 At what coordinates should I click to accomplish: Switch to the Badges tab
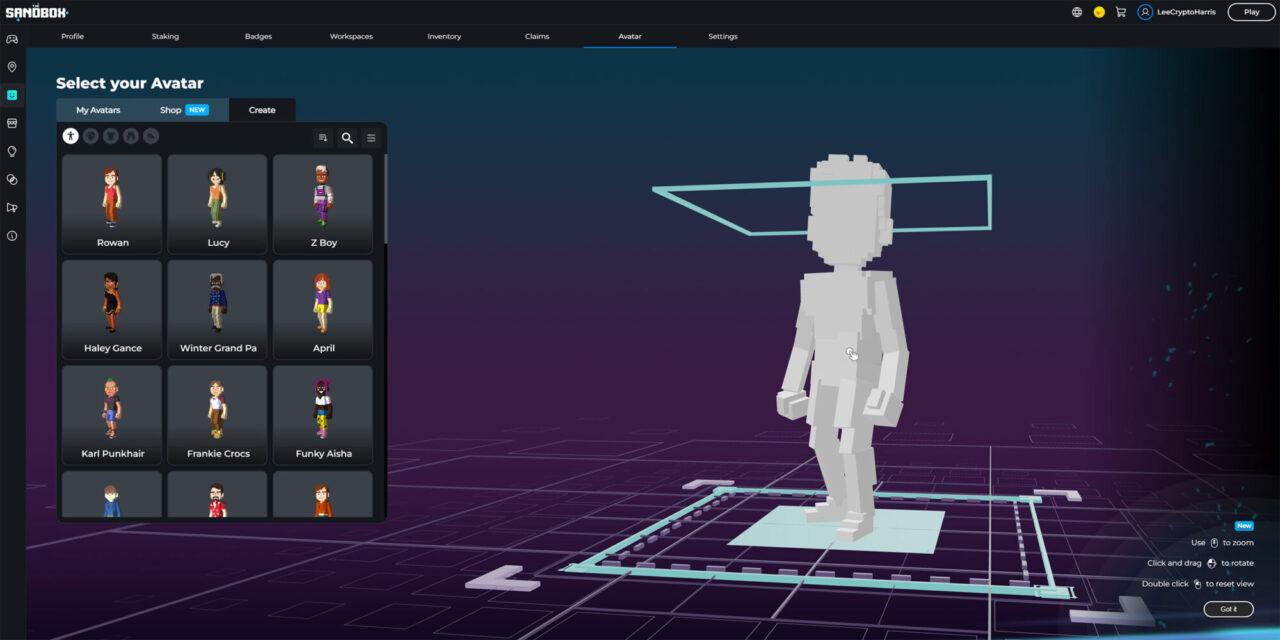pyautogui.click(x=258, y=36)
